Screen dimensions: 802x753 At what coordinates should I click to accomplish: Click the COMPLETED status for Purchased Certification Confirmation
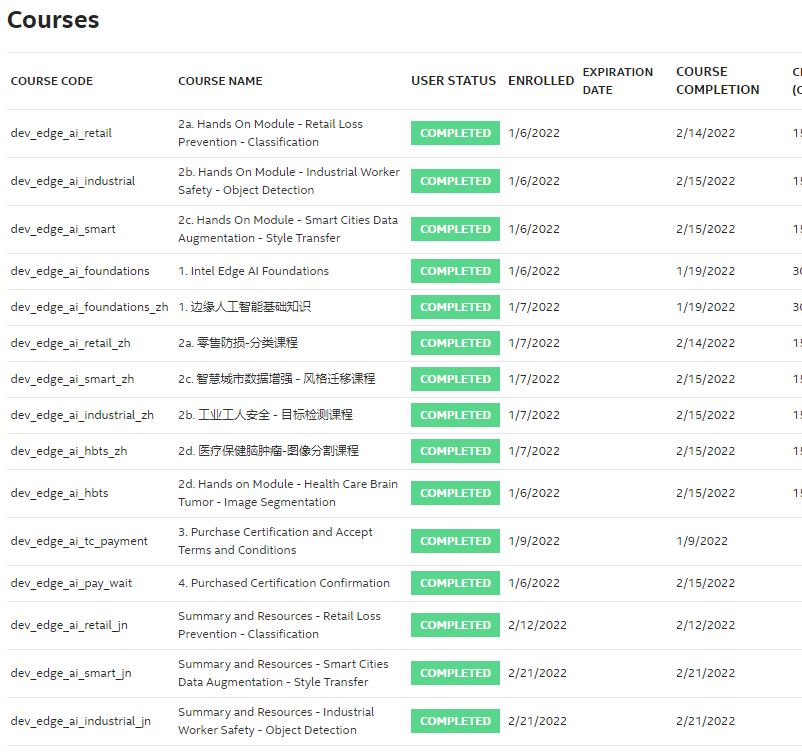455,583
